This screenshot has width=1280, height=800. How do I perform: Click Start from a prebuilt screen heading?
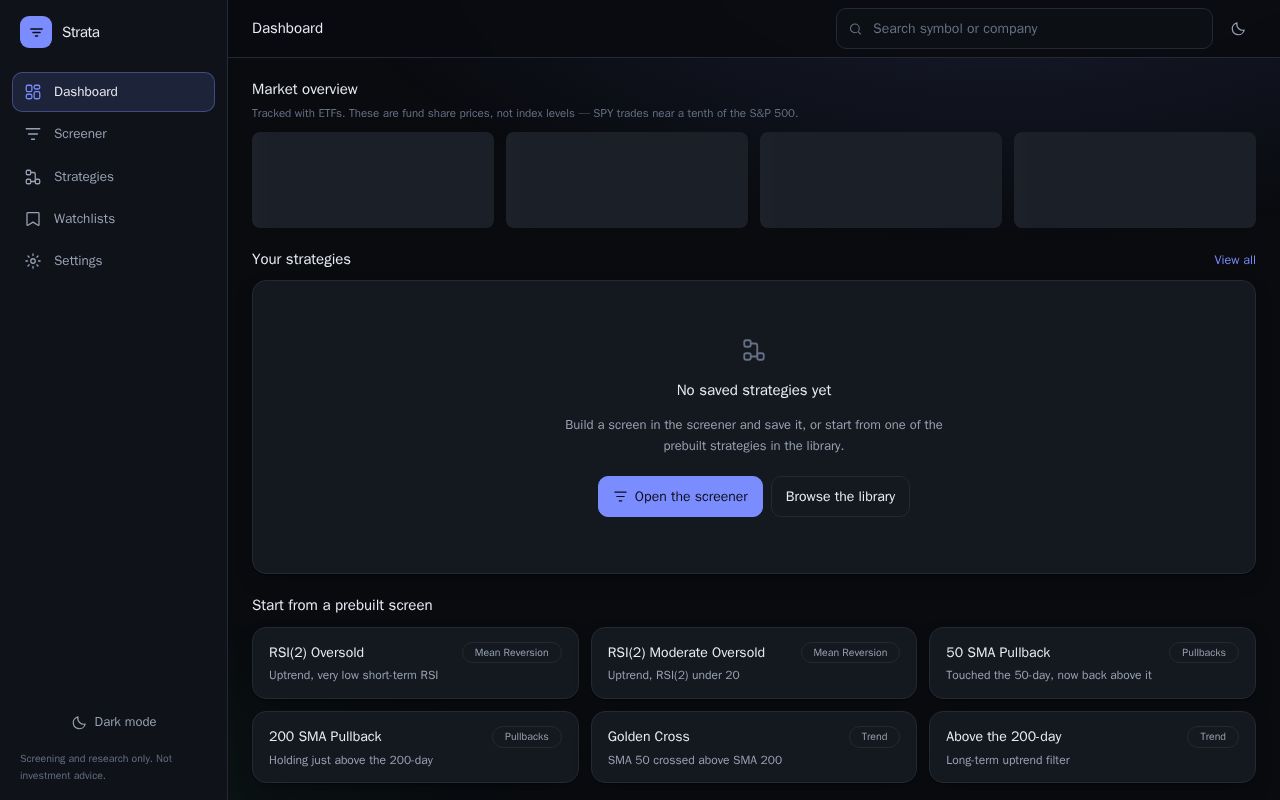(x=342, y=605)
